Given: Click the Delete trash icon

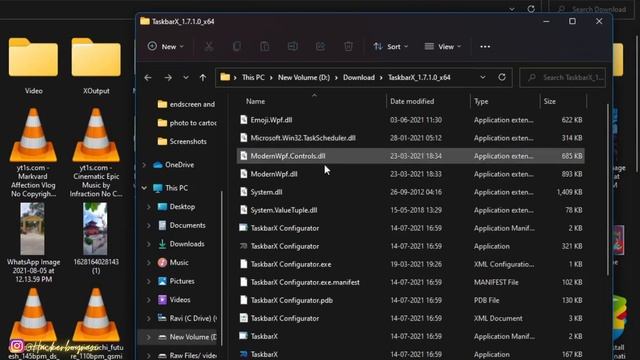Looking at the screenshot, I should [348, 47].
